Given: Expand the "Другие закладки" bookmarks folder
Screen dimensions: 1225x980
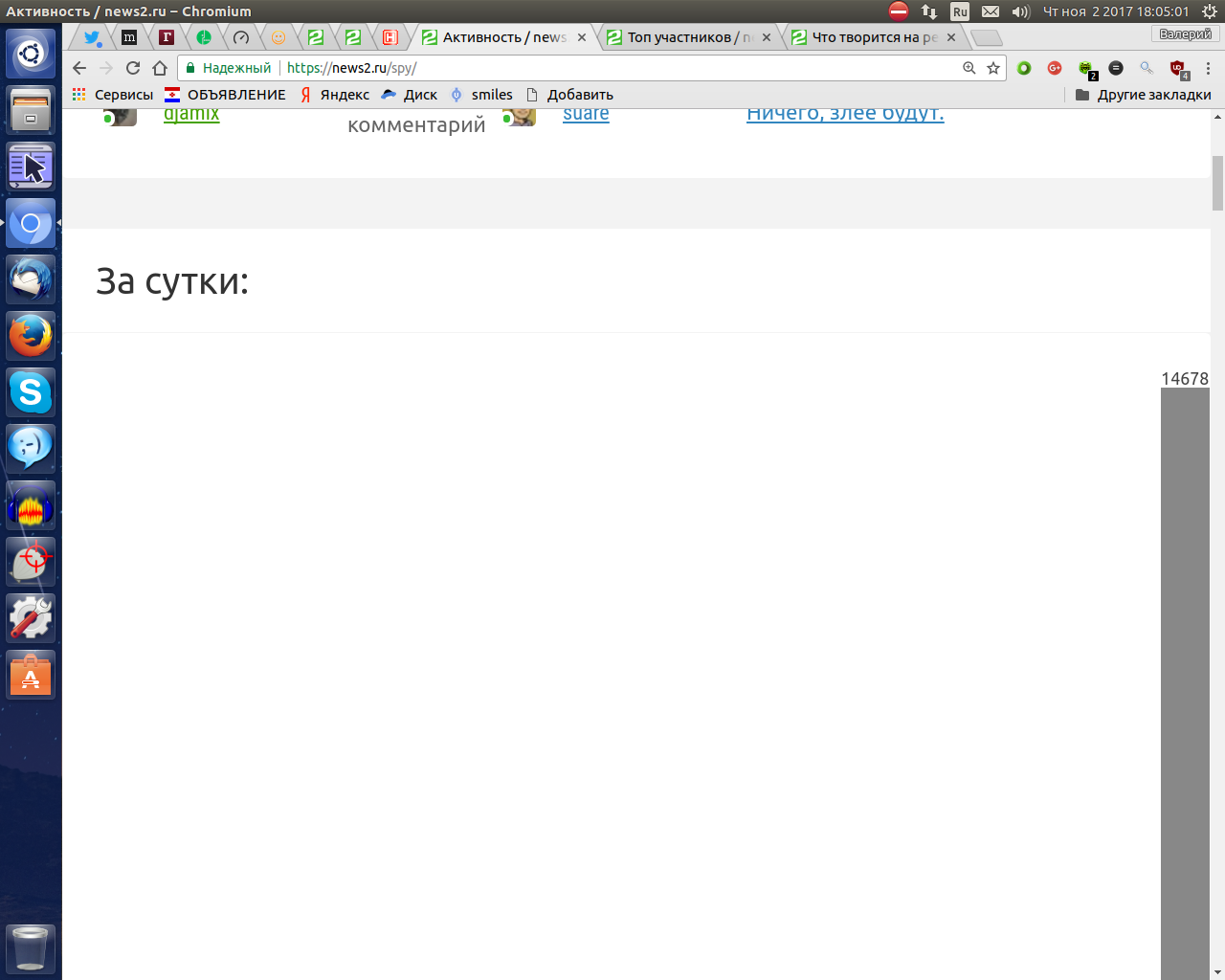Looking at the screenshot, I should coord(1144,95).
